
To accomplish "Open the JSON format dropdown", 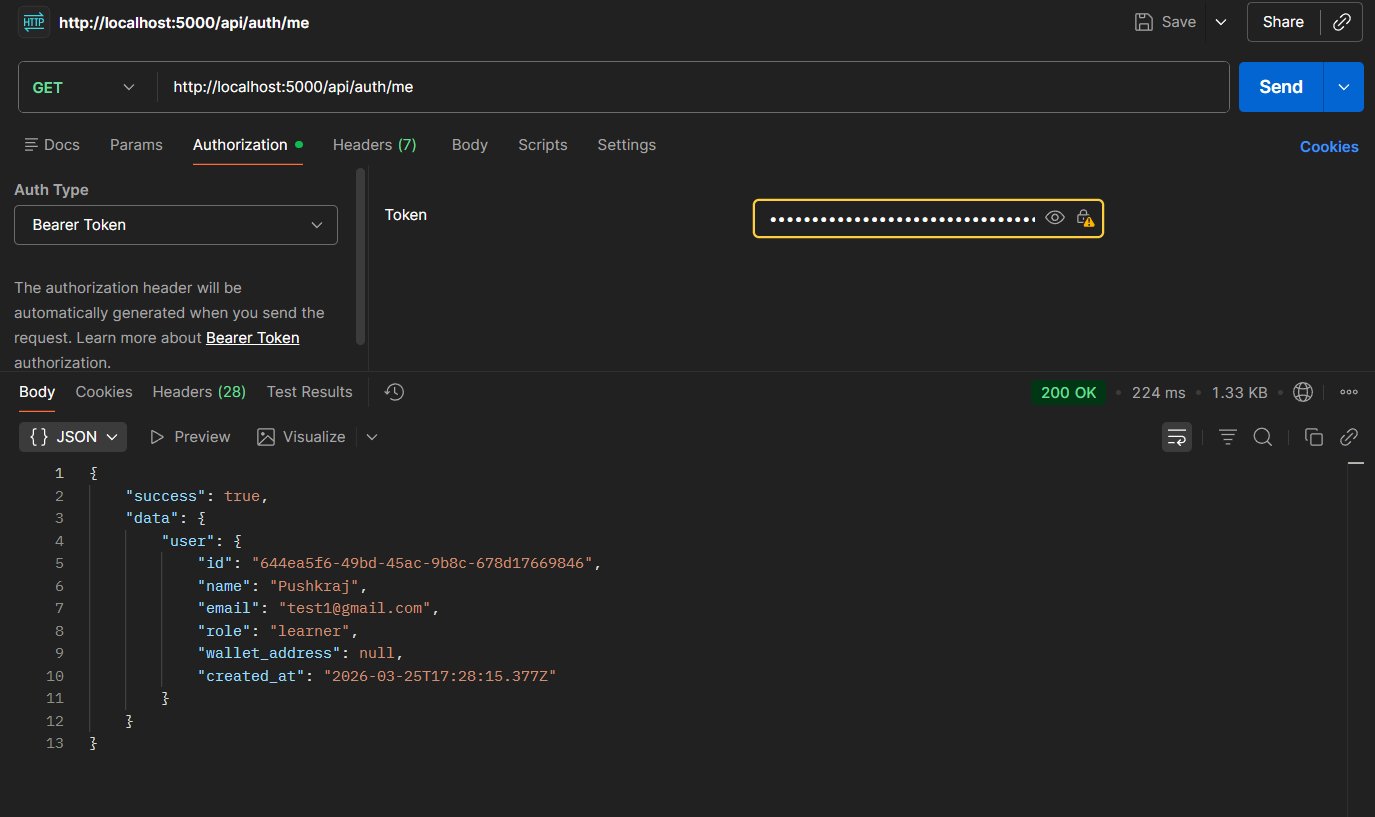I will click(74, 437).
